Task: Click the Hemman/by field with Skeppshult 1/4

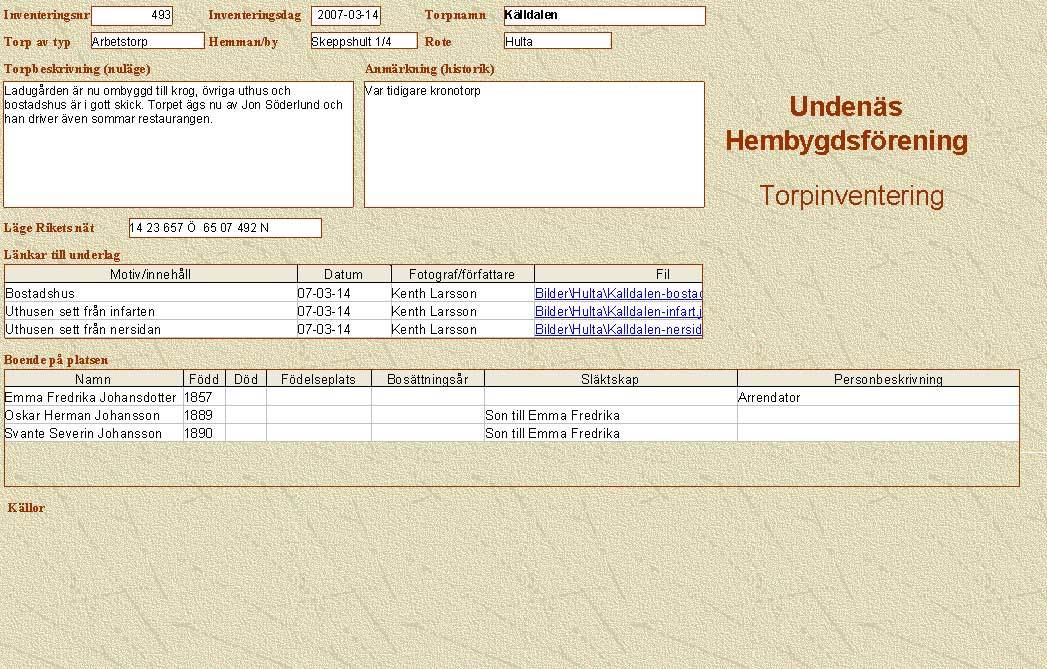Action: tap(363, 41)
